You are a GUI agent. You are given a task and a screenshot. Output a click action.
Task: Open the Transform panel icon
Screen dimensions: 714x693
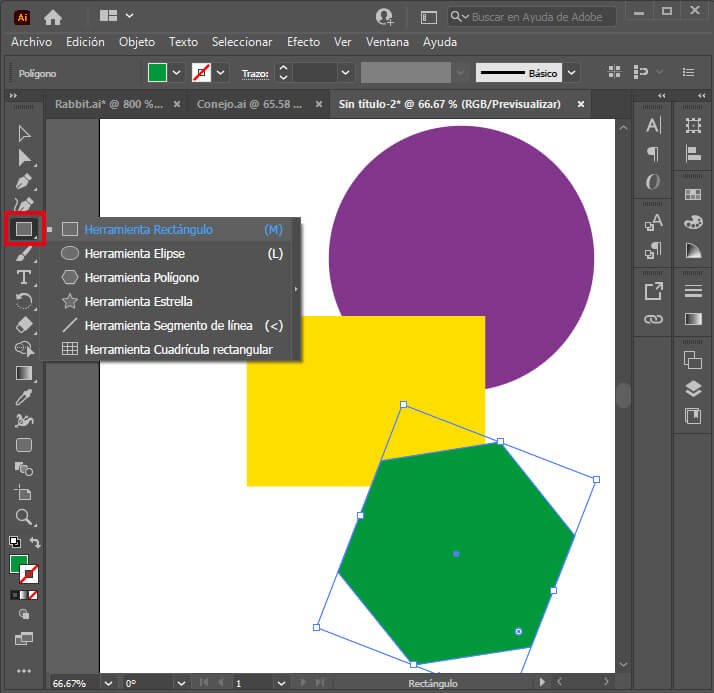click(693, 125)
